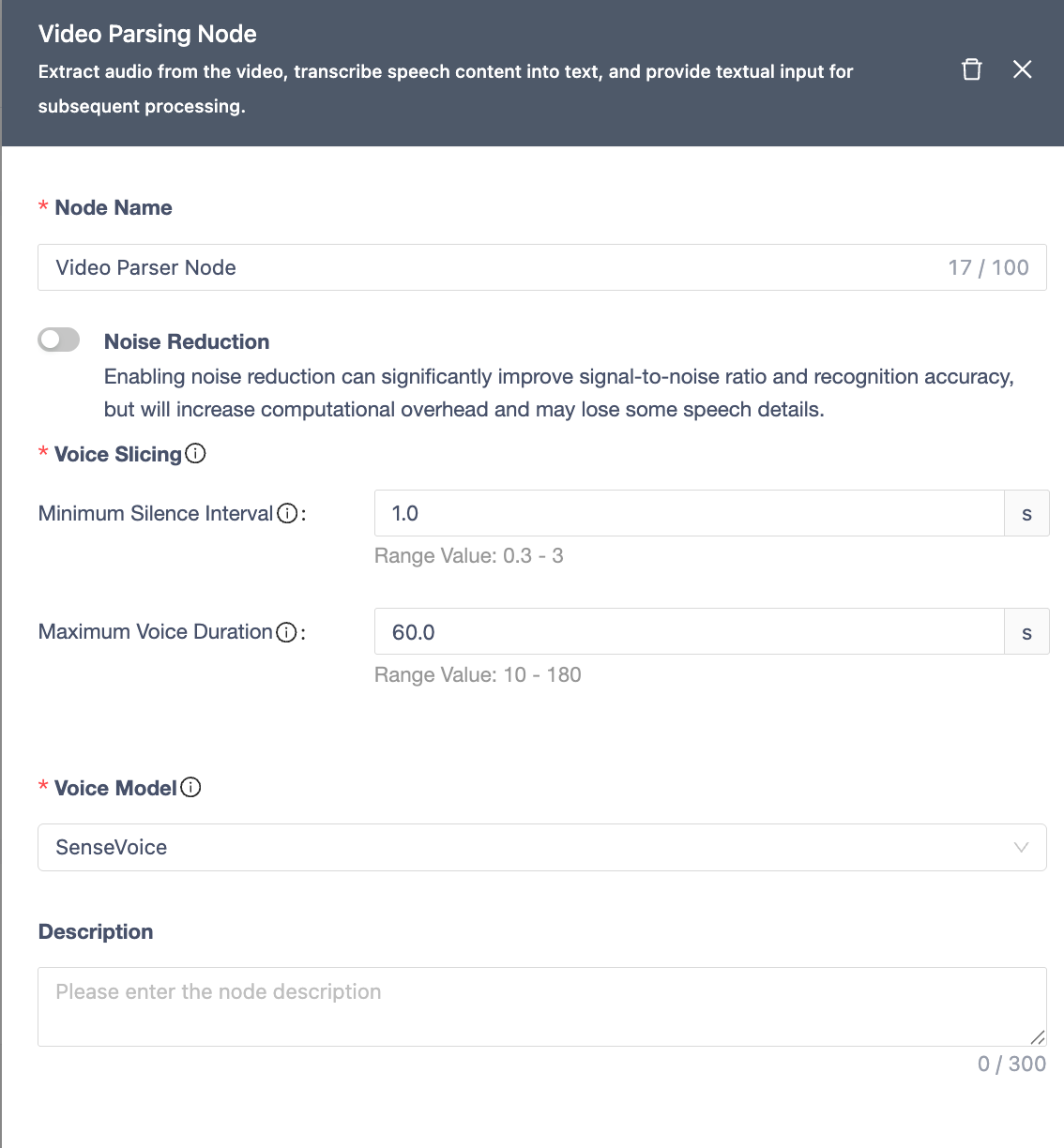
Task: Click the Minimum Silence Interval info icon
Action: tap(288, 513)
